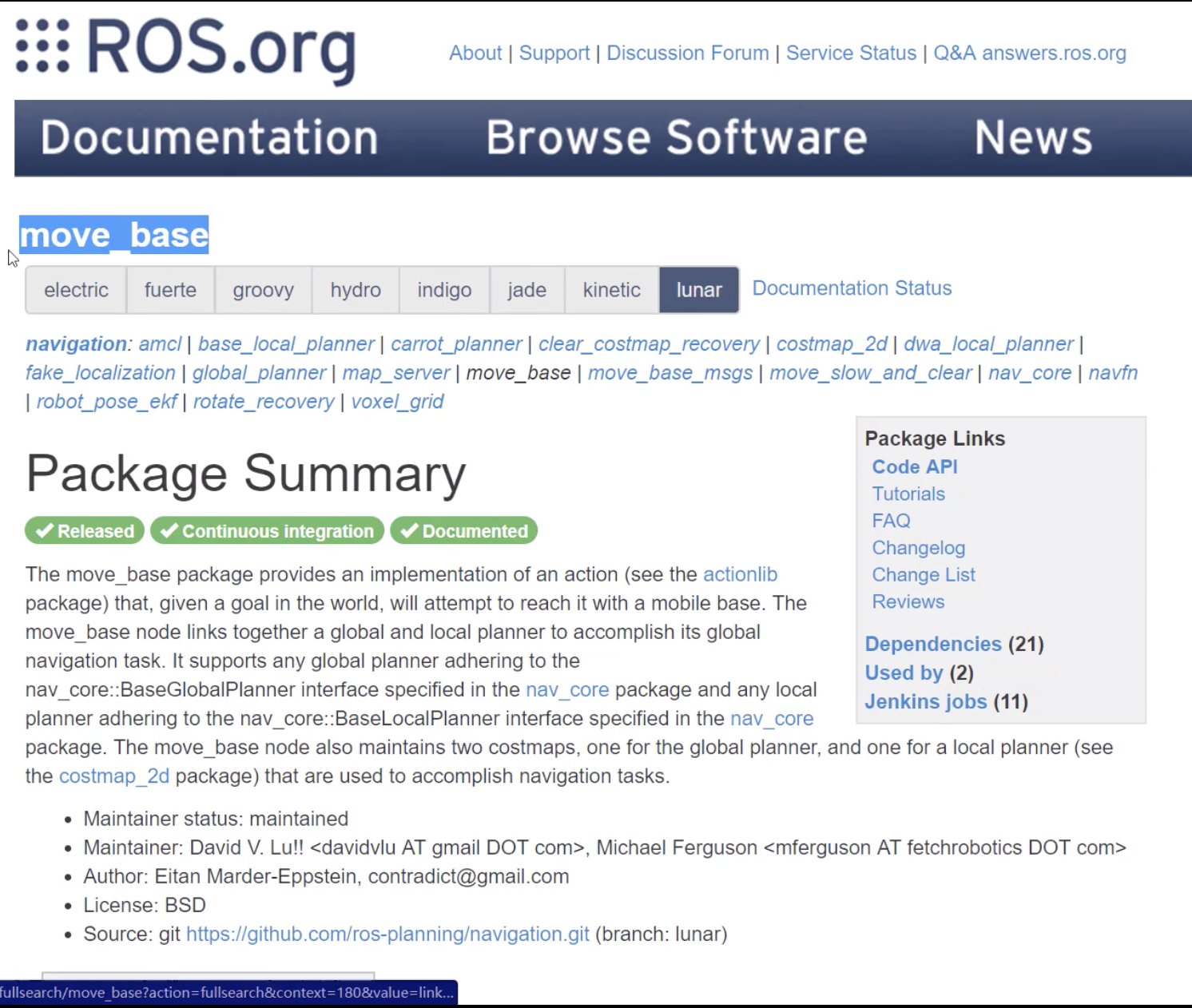The height and width of the screenshot is (1008, 1192).
Task: Click the ROS.org logo
Action: 185,50
